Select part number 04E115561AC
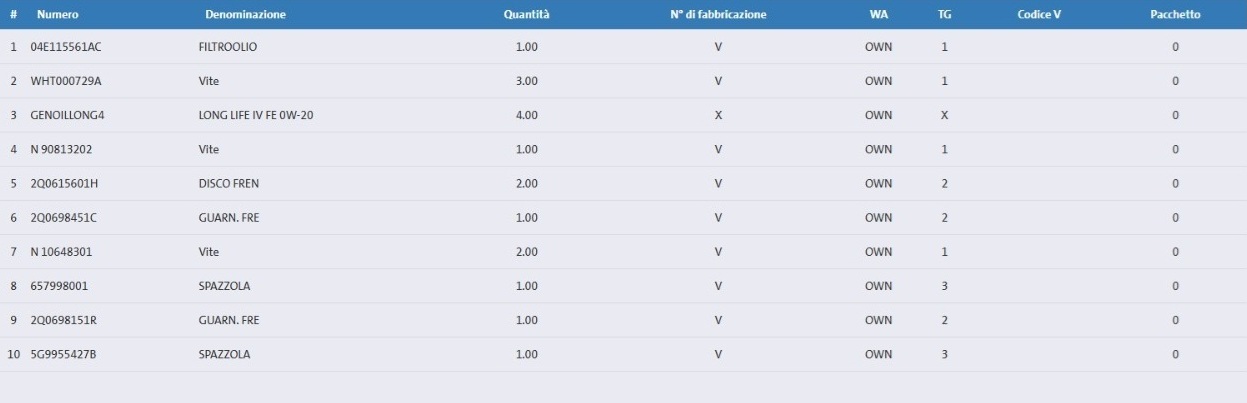Image resolution: width=1247 pixels, height=403 pixels. (66, 47)
